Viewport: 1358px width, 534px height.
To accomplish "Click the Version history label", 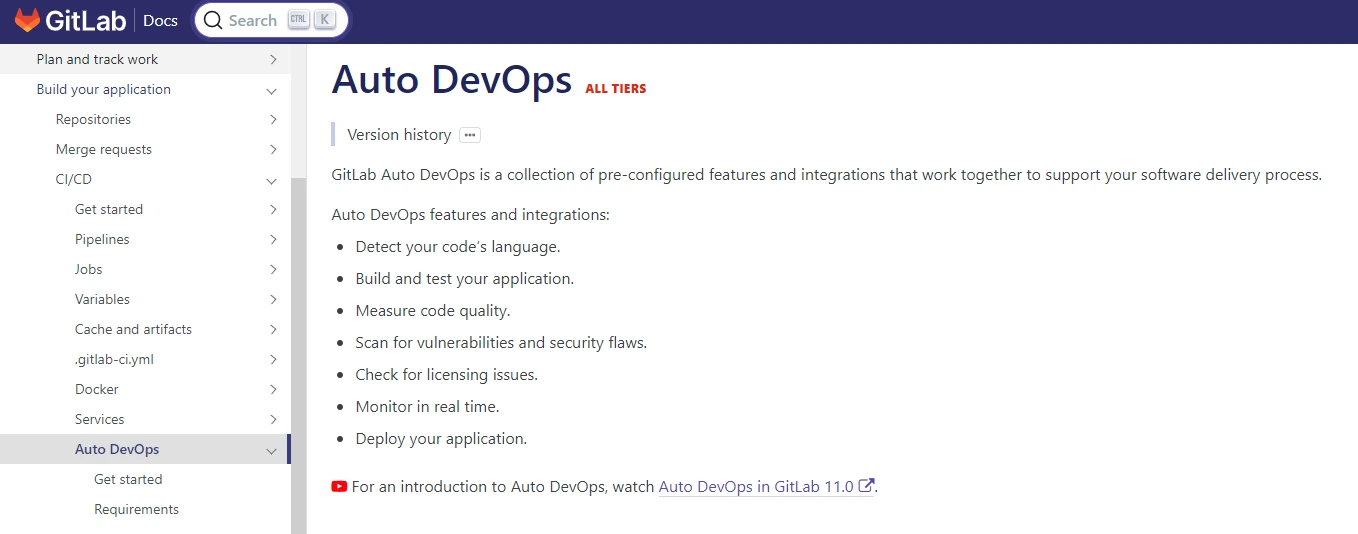I will (x=399, y=134).
